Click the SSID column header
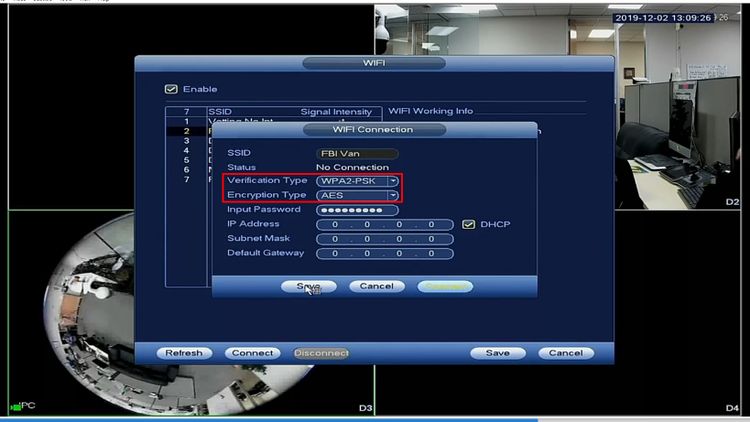This screenshot has height=422, width=750. click(220, 112)
